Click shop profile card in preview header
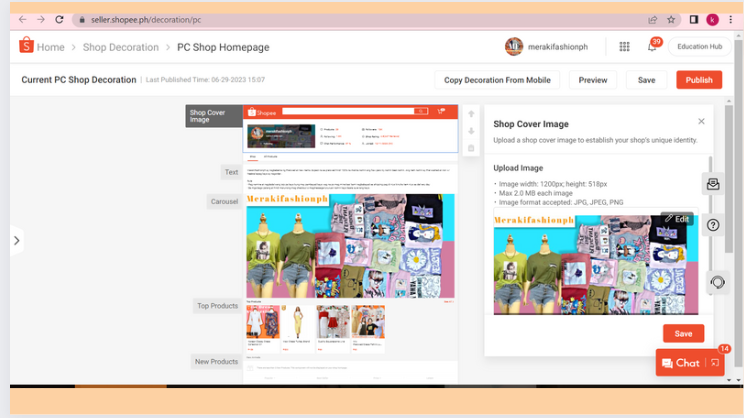The width and height of the screenshot is (744, 418). (281, 136)
